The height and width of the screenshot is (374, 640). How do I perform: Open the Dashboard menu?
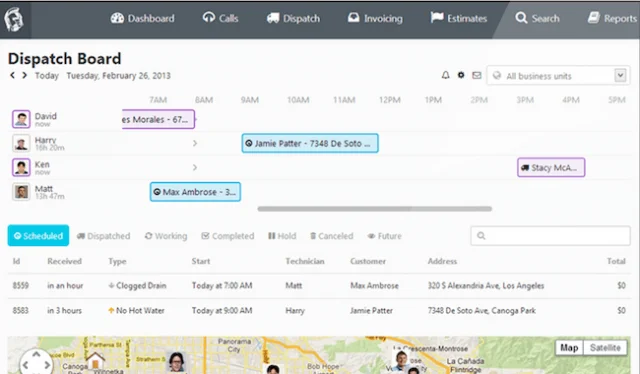142,18
